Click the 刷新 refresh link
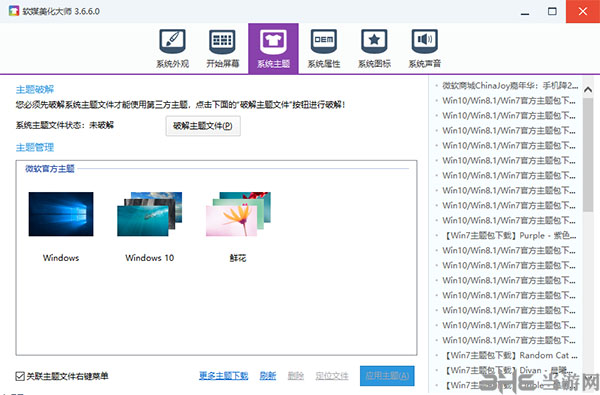The image size is (600, 395). 268,376
